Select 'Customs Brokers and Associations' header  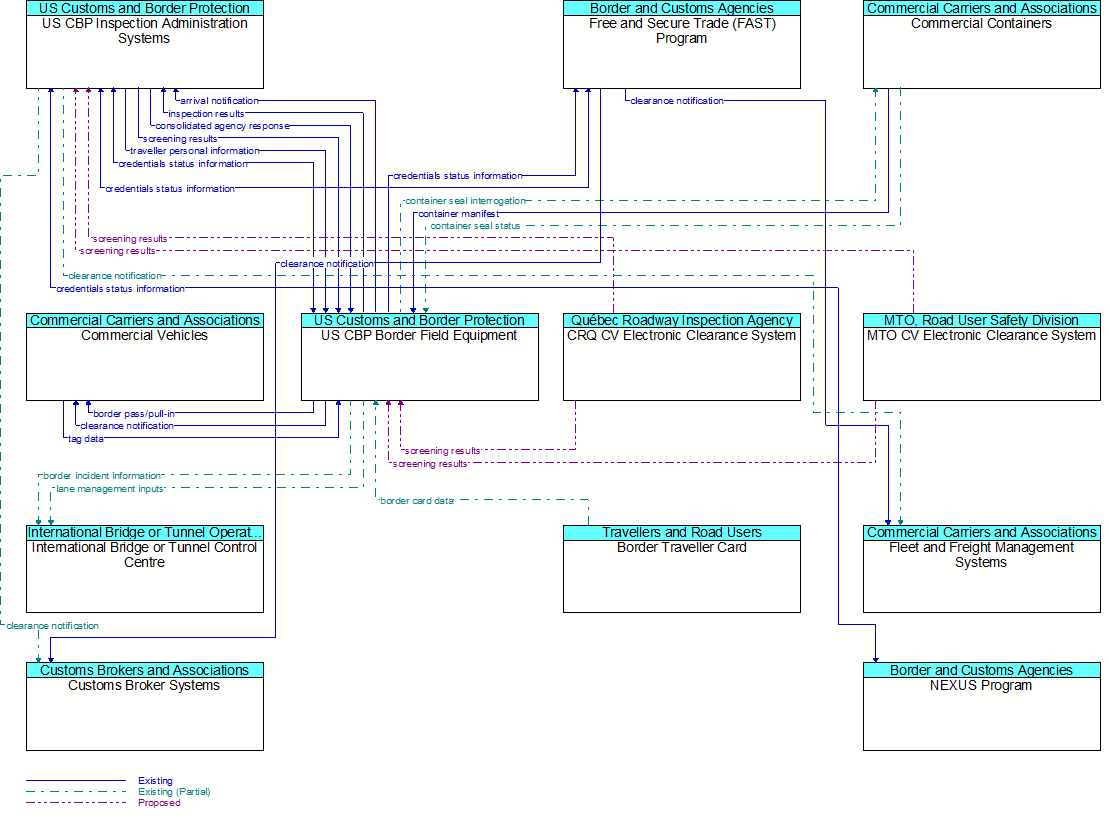click(144, 671)
